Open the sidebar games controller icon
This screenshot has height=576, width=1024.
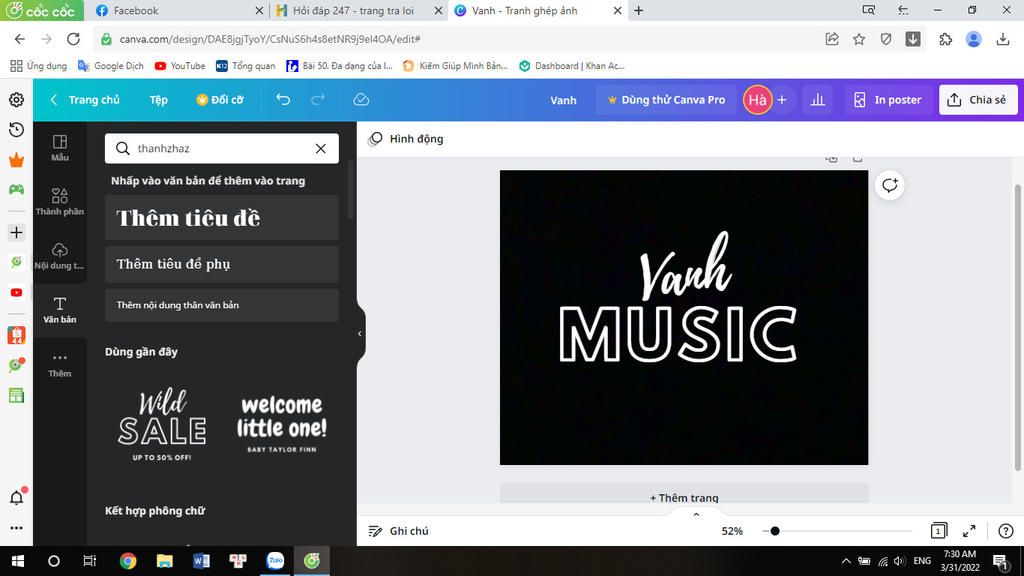pyautogui.click(x=16, y=189)
